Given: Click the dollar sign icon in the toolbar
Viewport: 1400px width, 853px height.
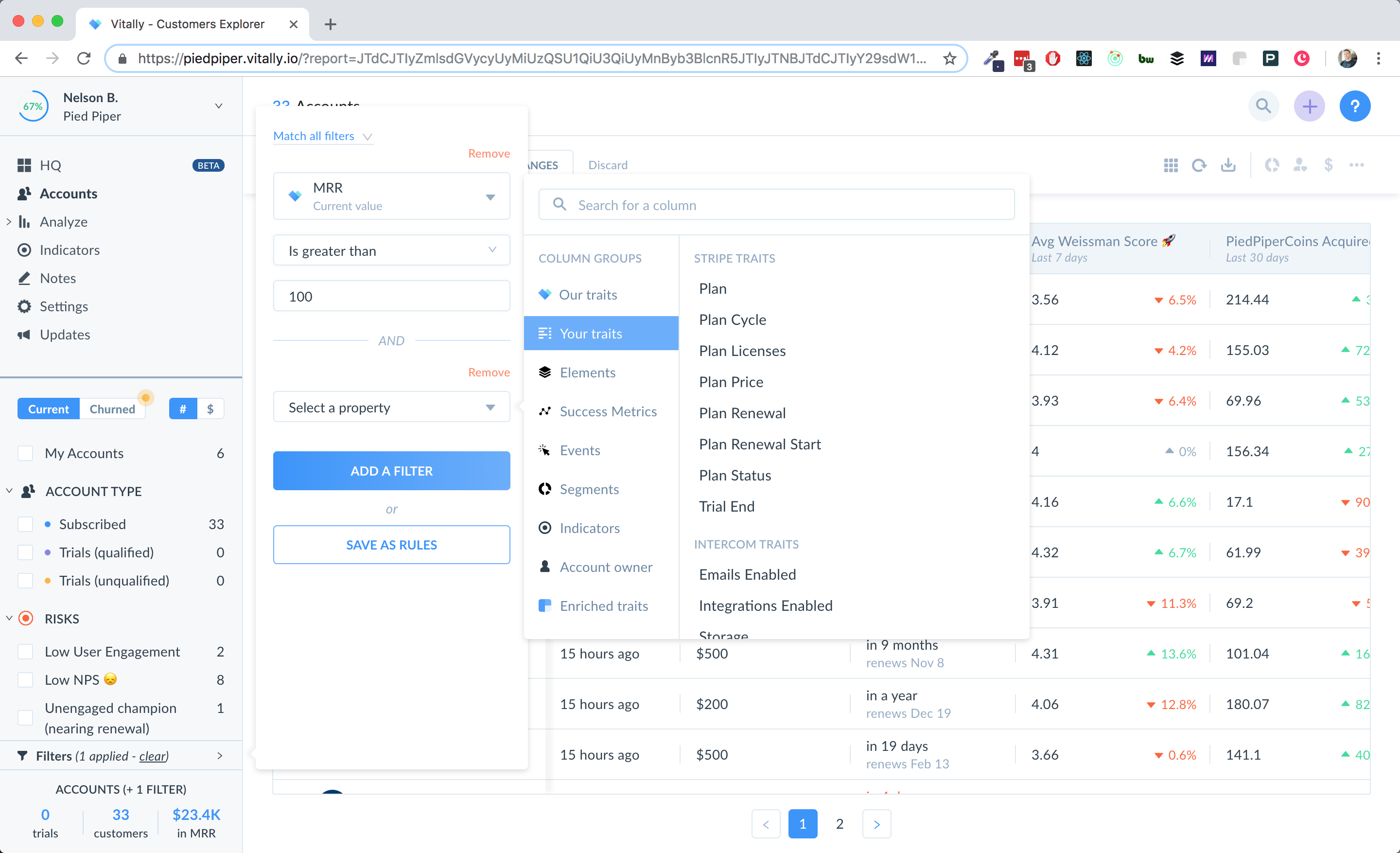Looking at the screenshot, I should click(x=1329, y=165).
